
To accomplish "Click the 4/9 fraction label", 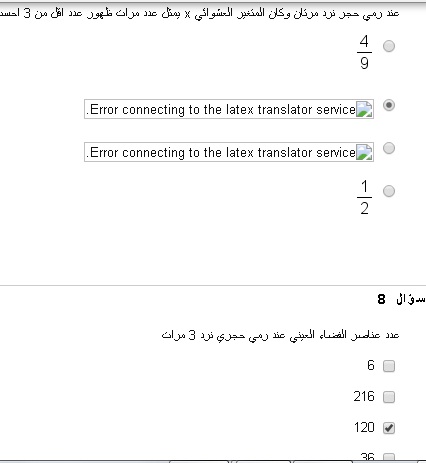I will pyautogui.click(x=364, y=52).
